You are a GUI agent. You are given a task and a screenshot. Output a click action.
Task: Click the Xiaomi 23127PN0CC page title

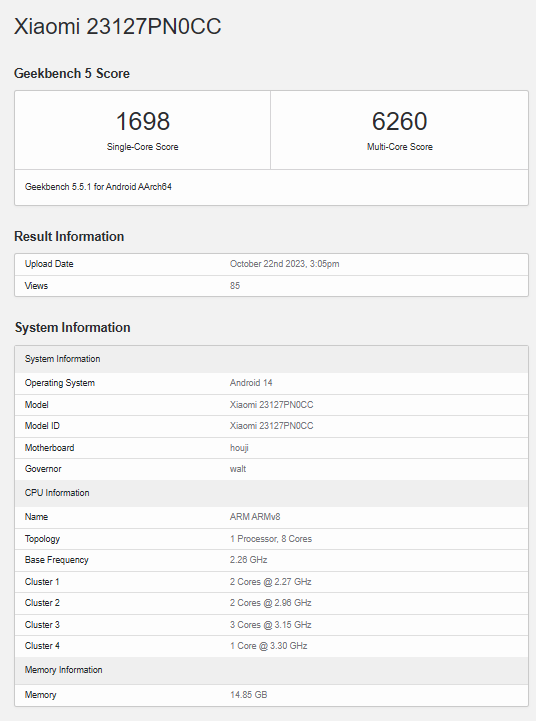click(118, 26)
